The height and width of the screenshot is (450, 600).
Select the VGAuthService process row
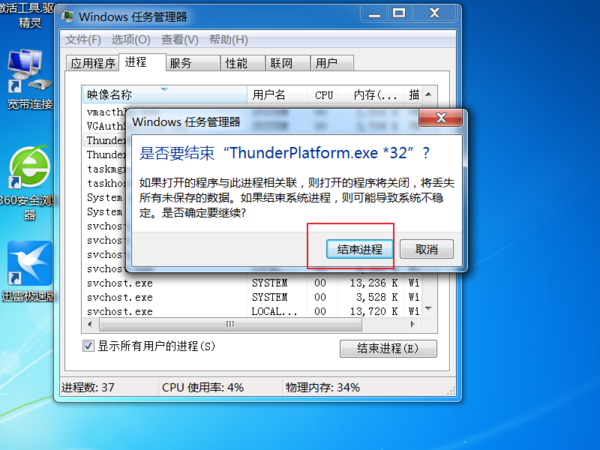[105, 126]
